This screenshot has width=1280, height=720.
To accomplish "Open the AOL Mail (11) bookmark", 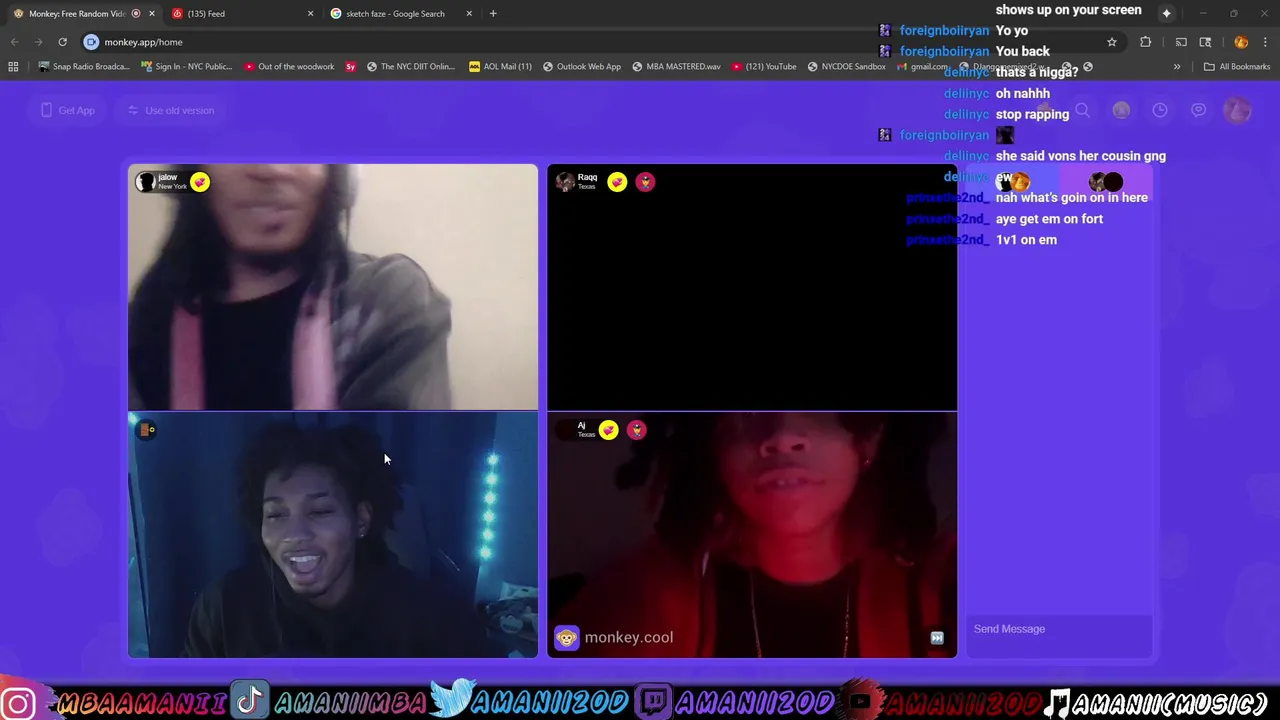I will [500, 67].
